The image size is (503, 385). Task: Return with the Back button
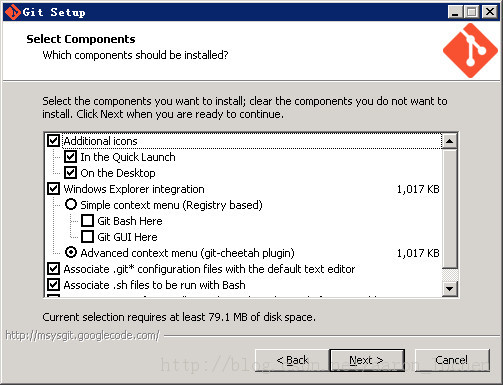[292, 360]
